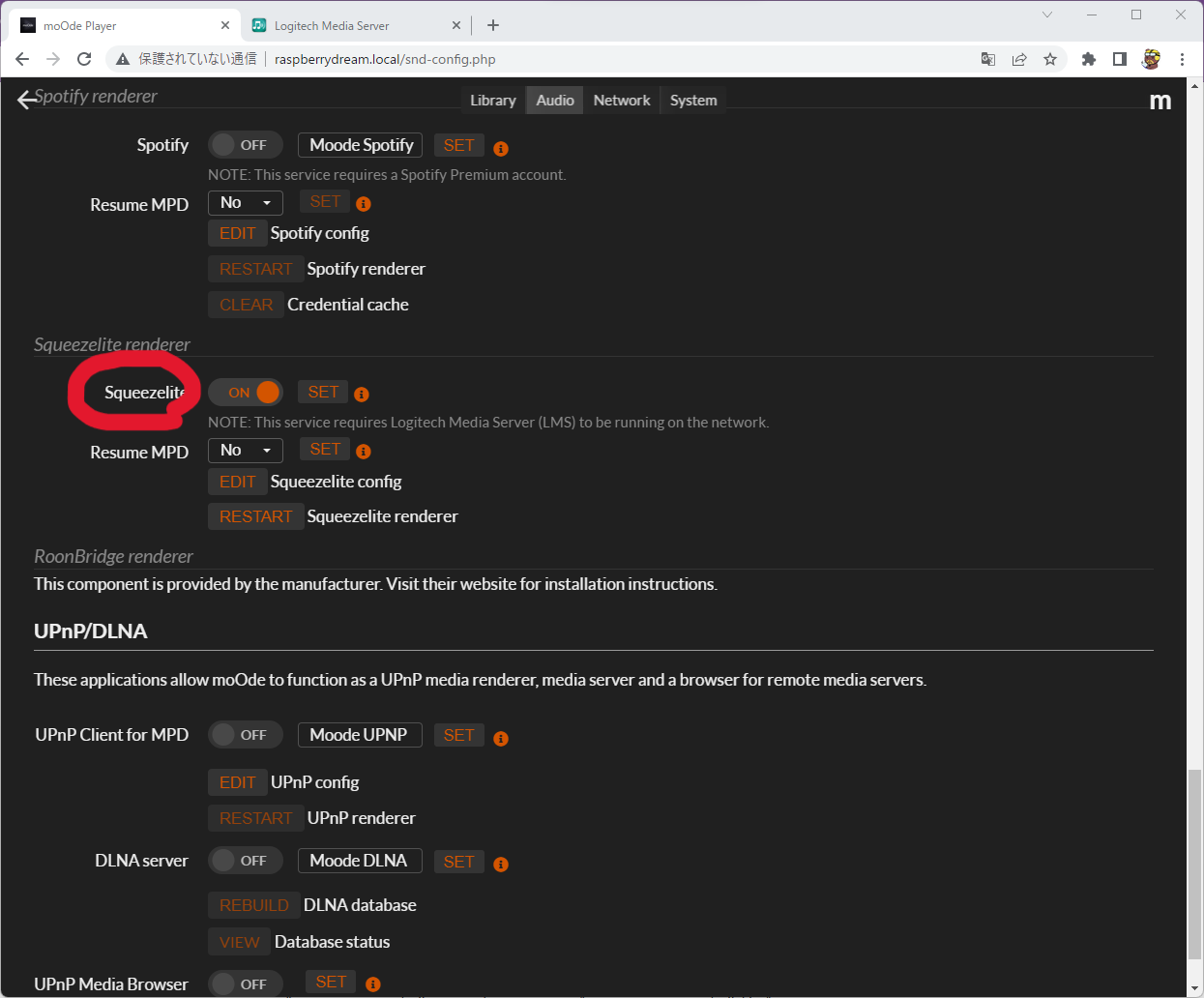Switch to the Library tab
The width and height of the screenshot is (1204, 998).
(x=493, y=101)
